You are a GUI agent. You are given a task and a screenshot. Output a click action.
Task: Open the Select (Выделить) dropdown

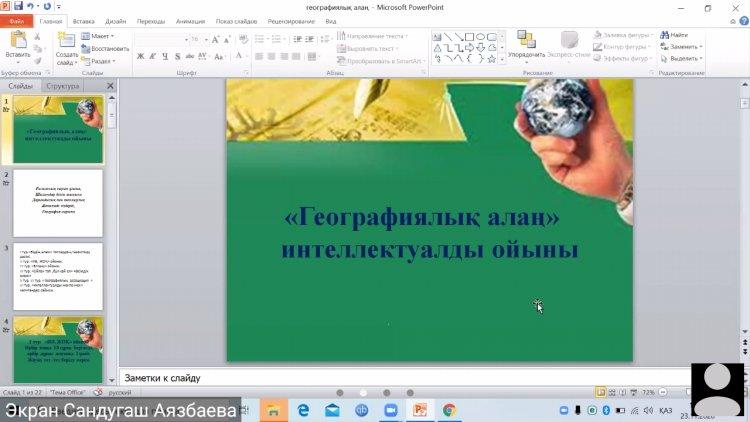(684, 58)
